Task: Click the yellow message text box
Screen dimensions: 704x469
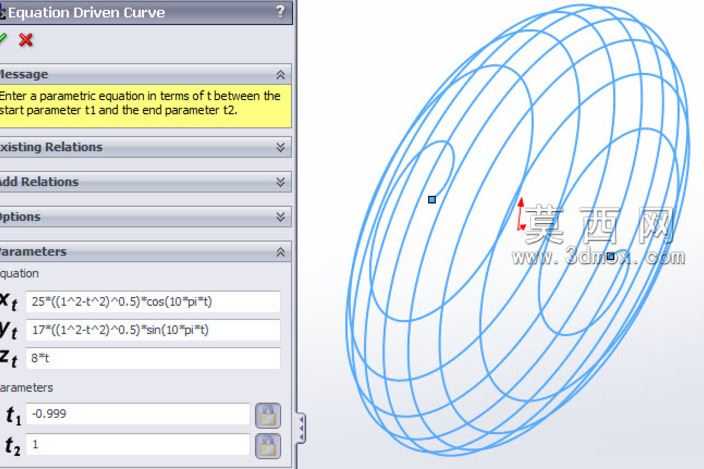Action: point(145,106)
